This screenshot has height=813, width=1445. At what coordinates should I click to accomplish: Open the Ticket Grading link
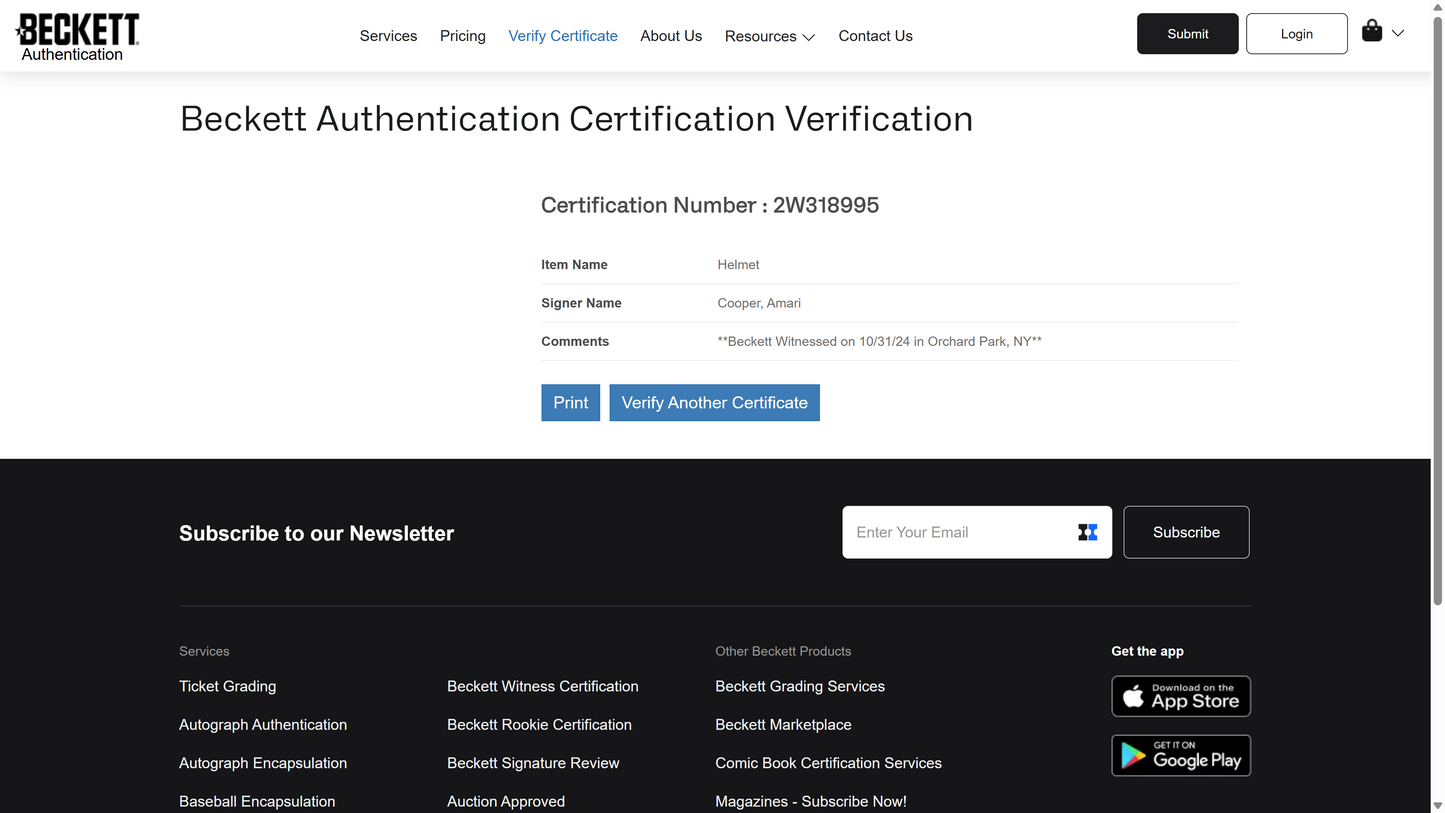pyautogui.click(x=228, y=686)
